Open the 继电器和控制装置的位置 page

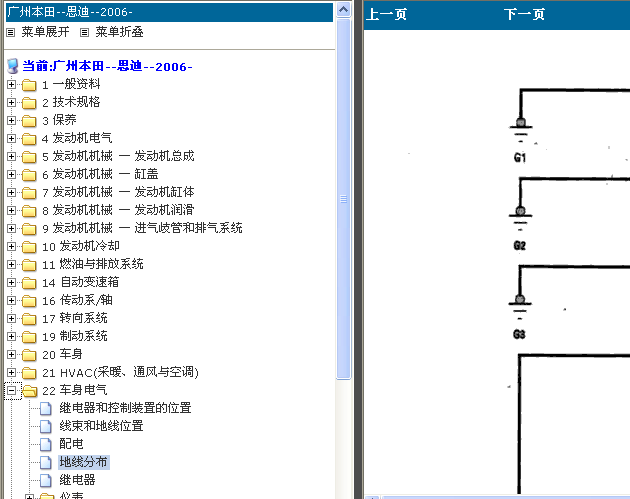coord(125,408)
